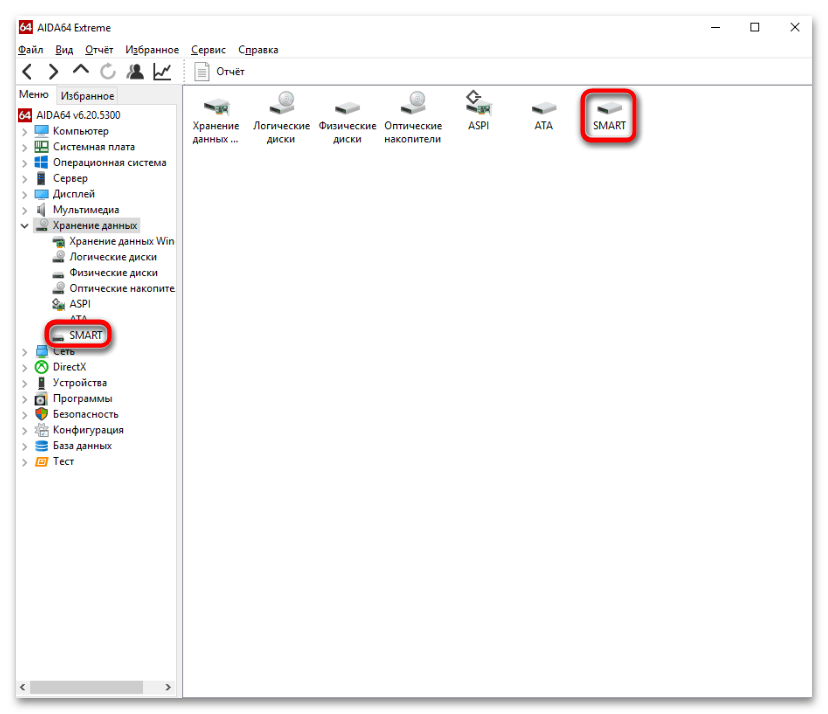Click the user profile toolbar icon

click(135, 71)
